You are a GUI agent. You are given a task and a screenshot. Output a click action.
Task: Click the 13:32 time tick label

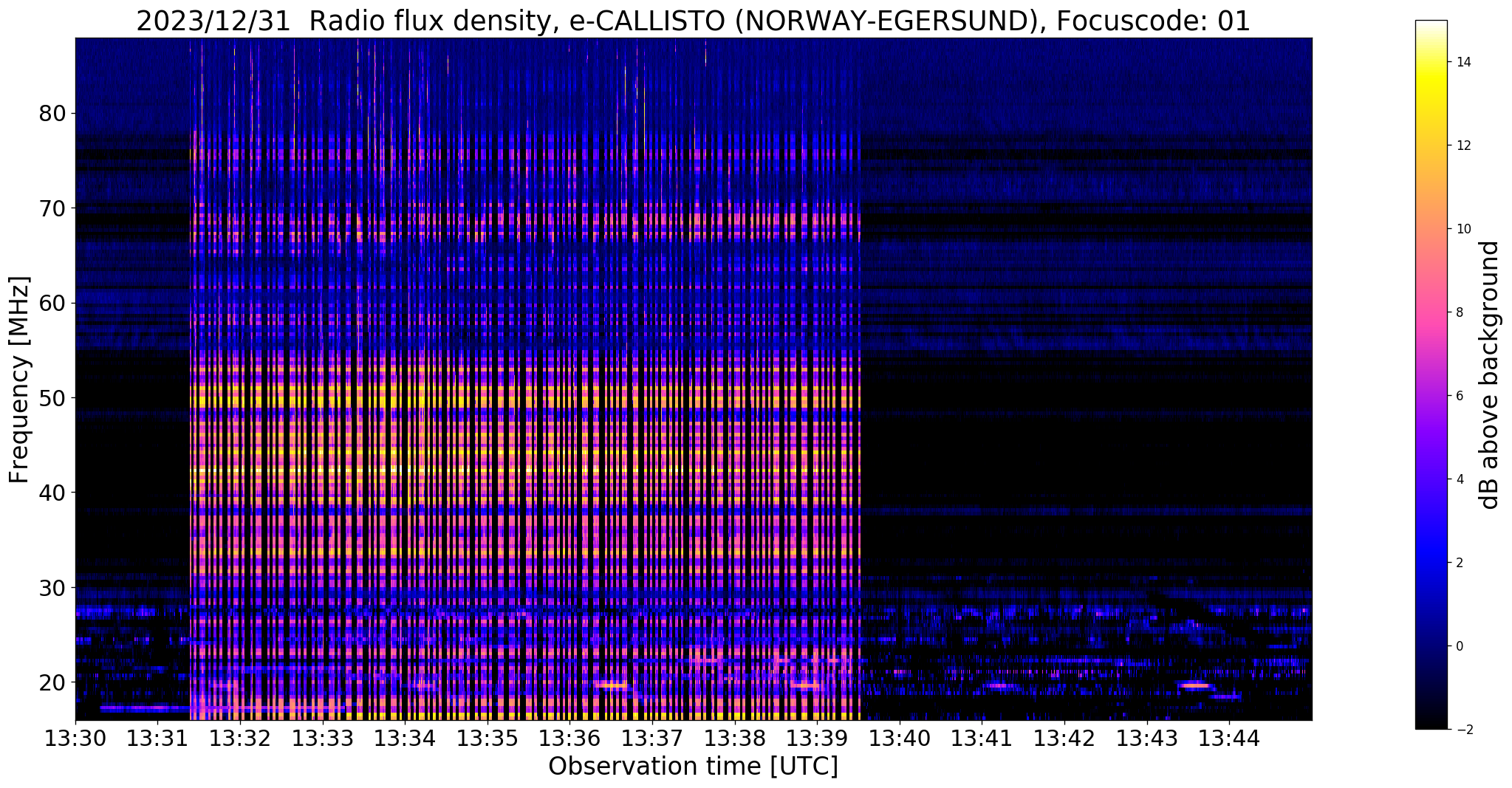(x=240, y=739)
